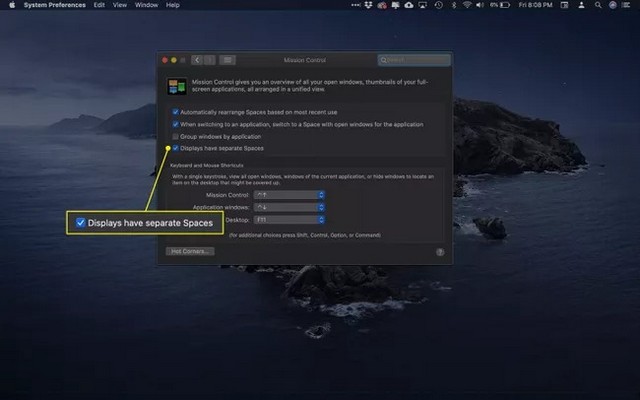640x400 pixels.
Task: Click the Search field in preferences window
Action: (414, 60)
